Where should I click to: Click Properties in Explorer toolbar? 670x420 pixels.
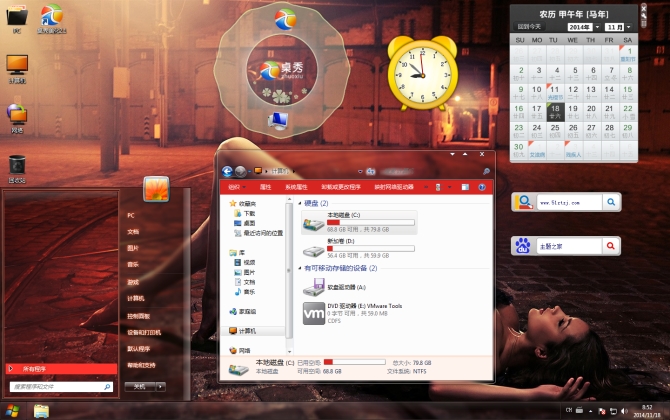point(265,187)
